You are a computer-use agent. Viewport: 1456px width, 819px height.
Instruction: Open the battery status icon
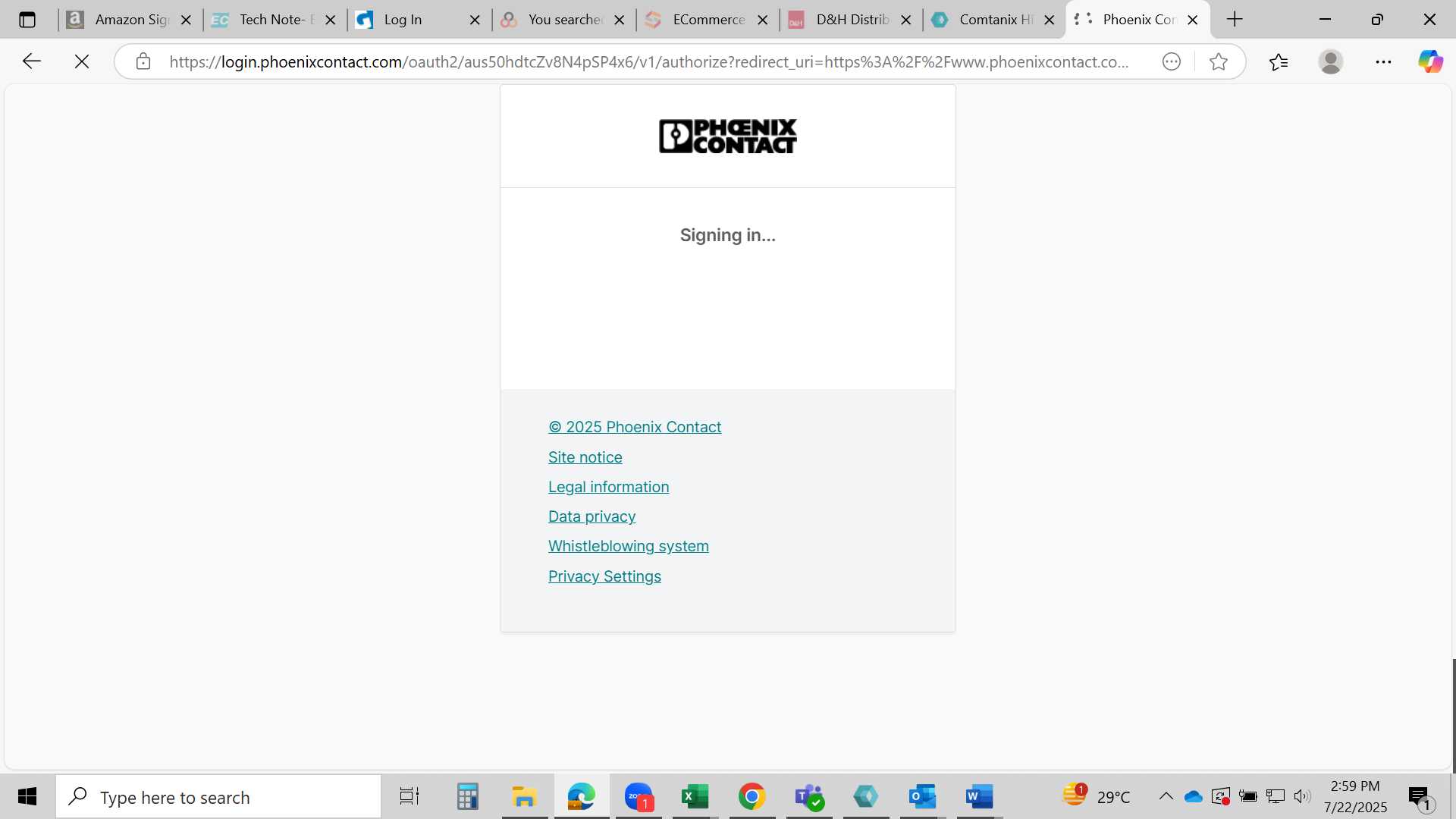click(1248, 796)
